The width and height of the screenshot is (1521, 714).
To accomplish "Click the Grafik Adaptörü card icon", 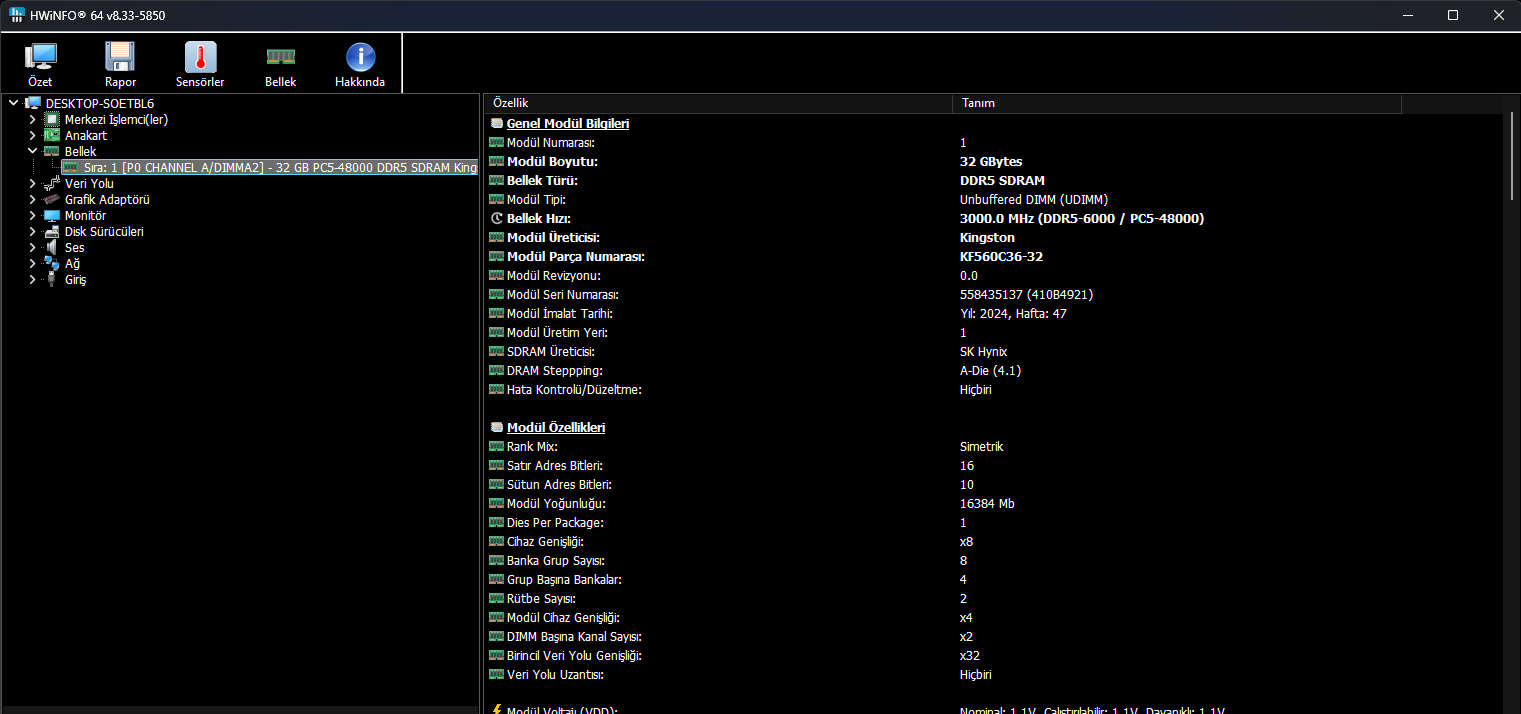I will click(52, 199).
